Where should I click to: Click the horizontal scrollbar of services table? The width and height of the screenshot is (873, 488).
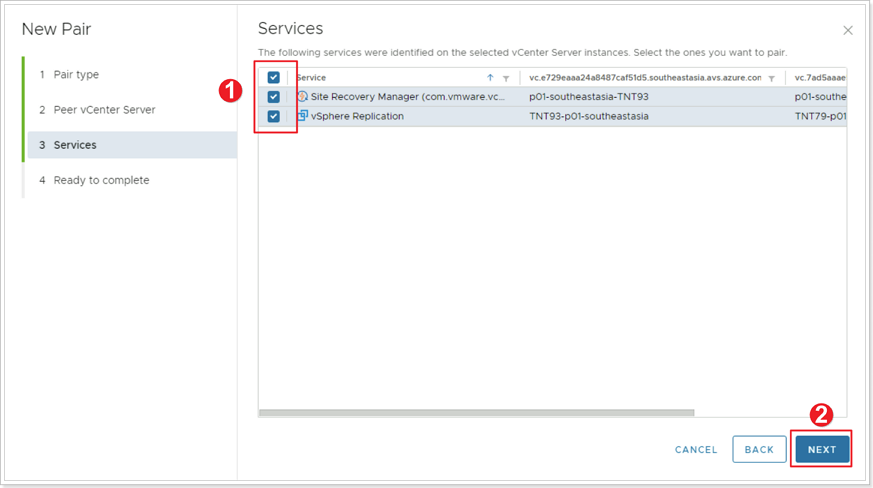[477, 413]
